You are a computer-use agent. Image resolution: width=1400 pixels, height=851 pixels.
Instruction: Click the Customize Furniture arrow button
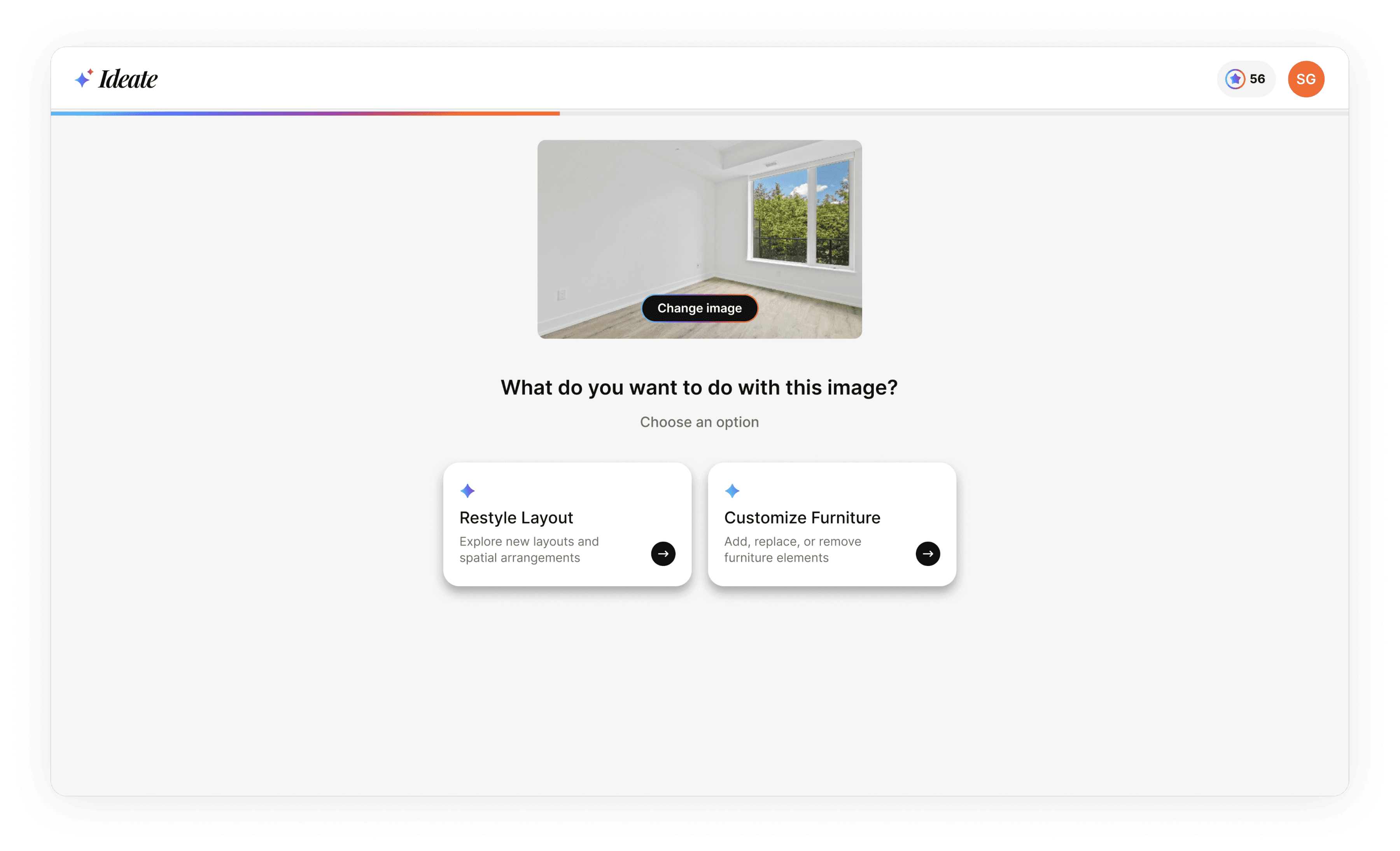(927, 553)
